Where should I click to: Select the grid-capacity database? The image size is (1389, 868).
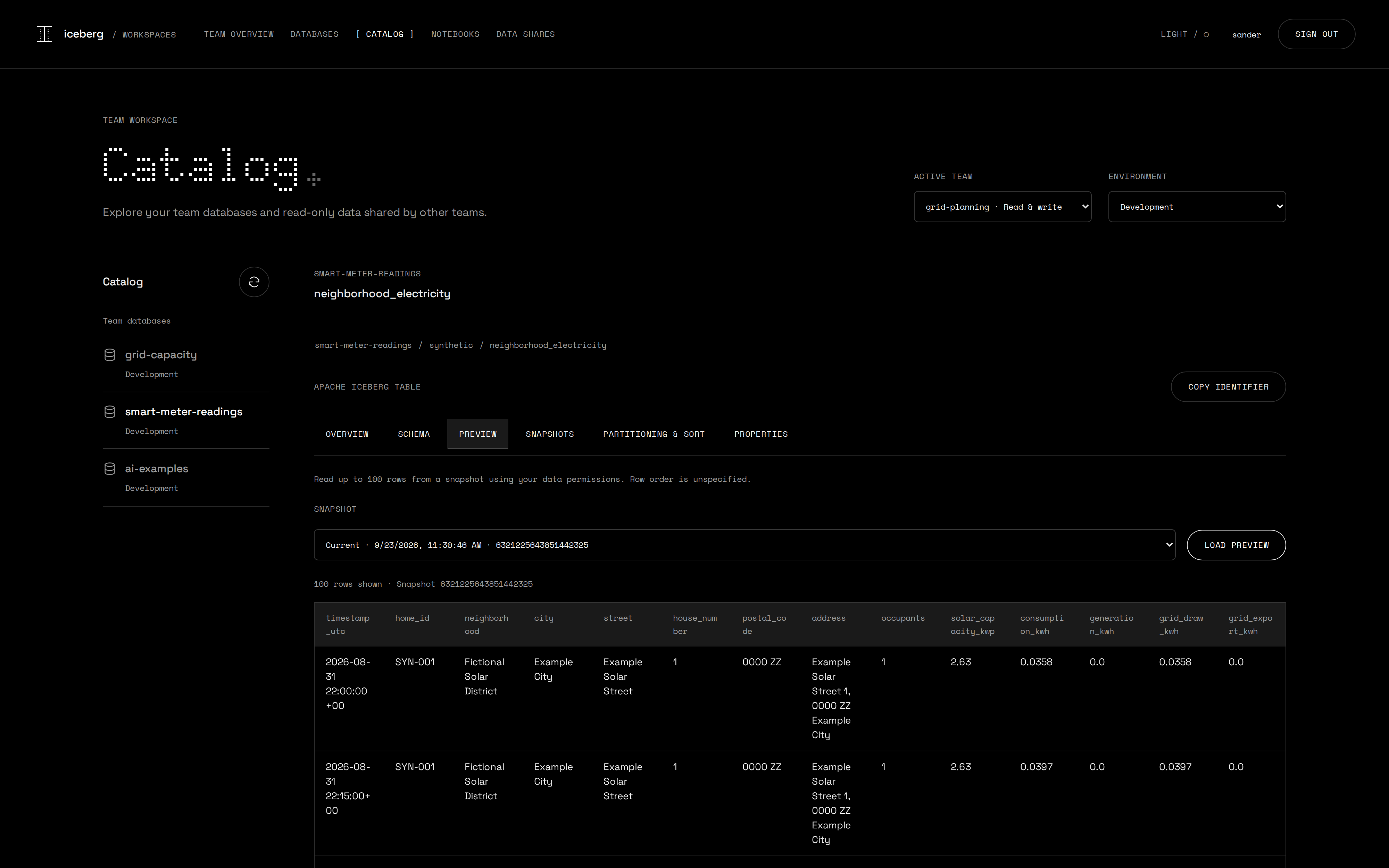click(186, 364)
